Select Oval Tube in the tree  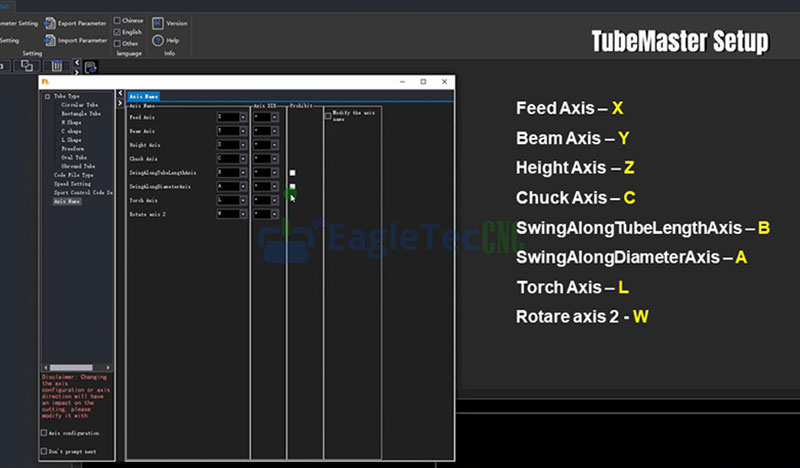pos(74,157)
